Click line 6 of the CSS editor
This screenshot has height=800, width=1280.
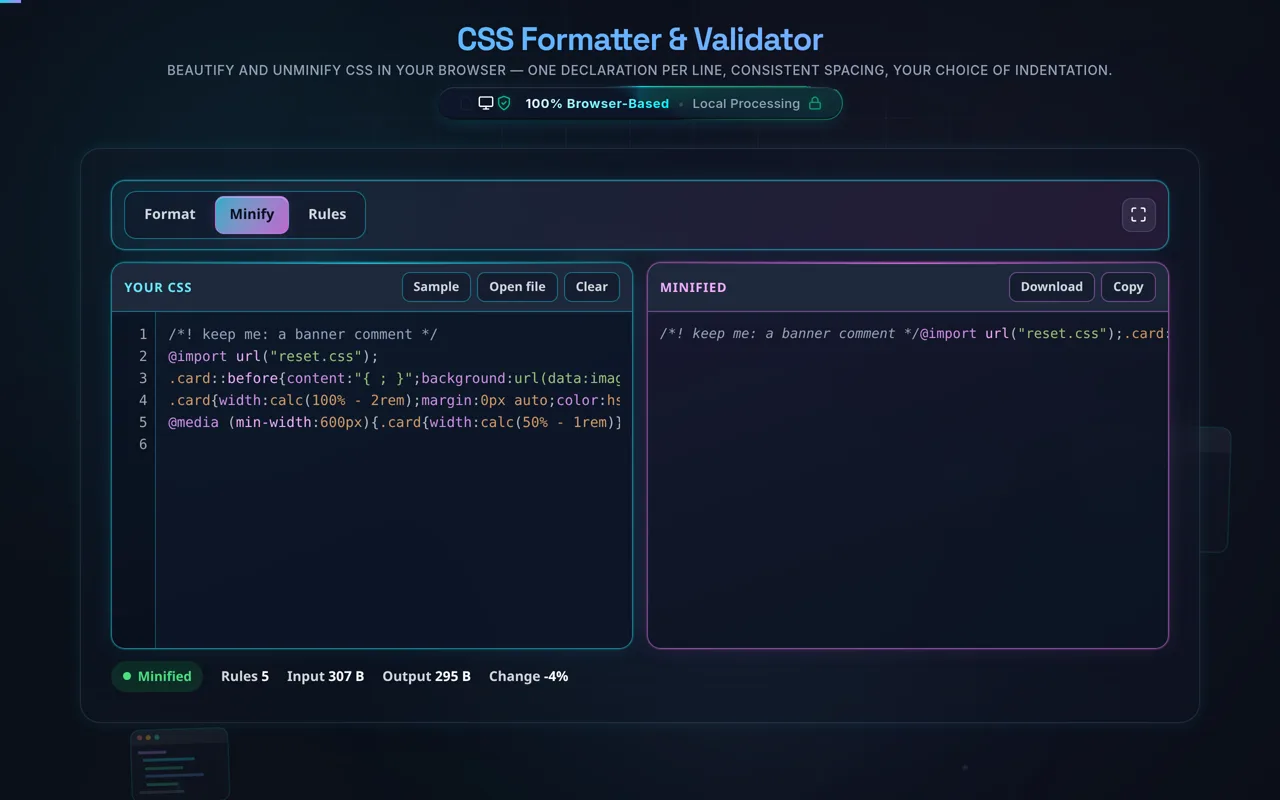394,444
